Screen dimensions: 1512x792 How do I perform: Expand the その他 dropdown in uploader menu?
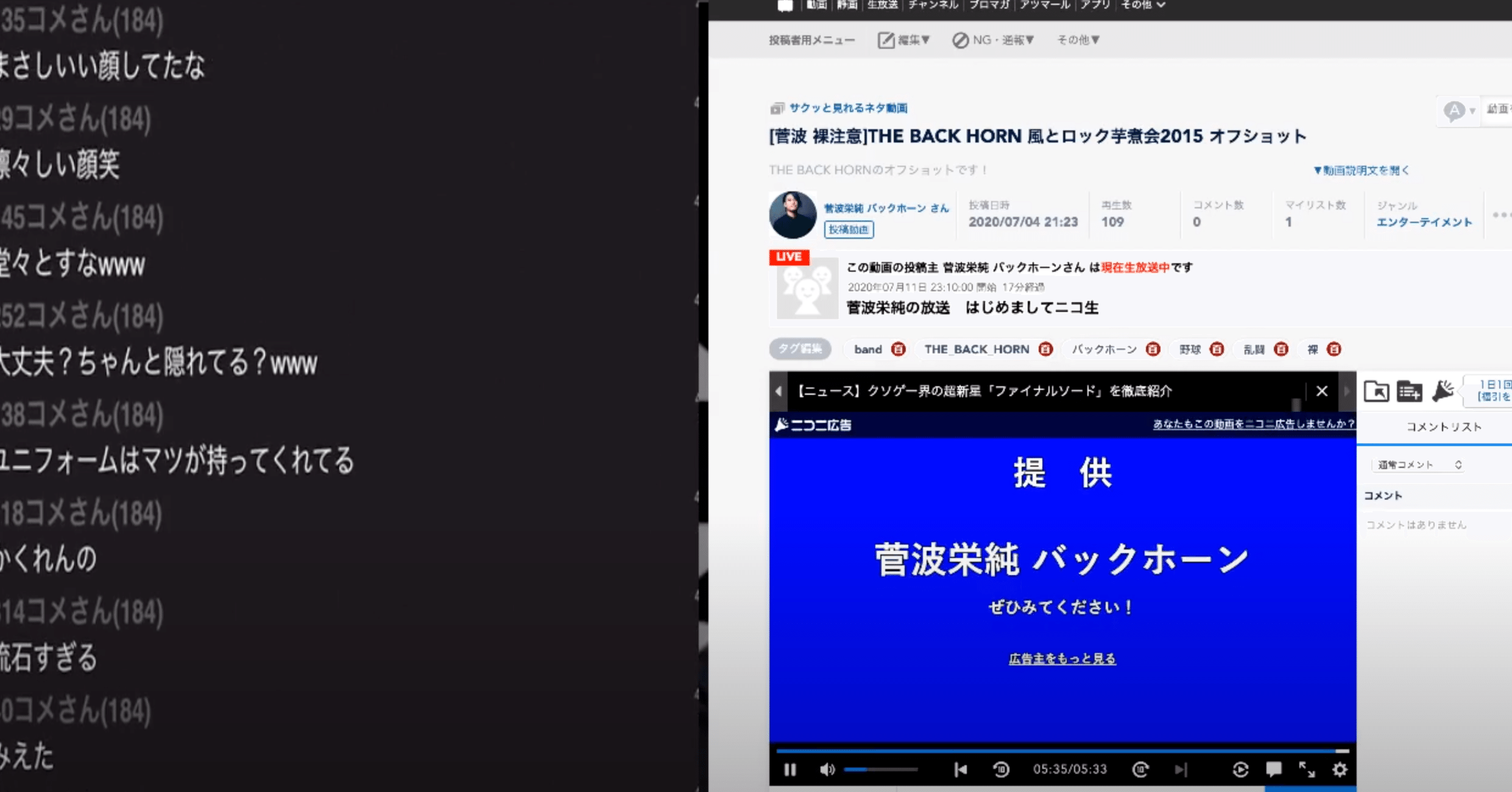coord(1078,40)
